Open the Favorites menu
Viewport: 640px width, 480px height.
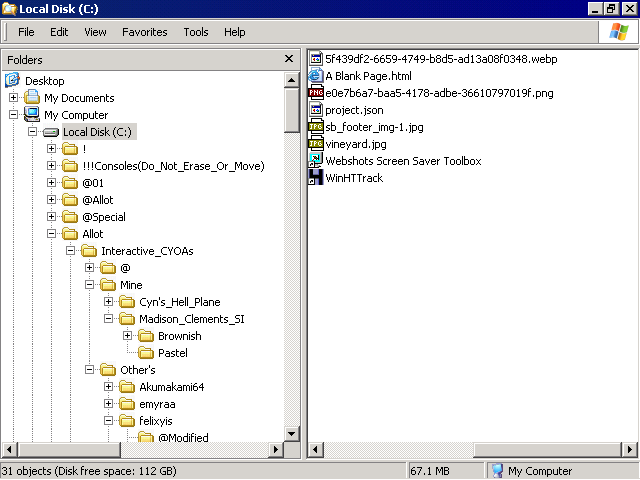pos(144,32)
